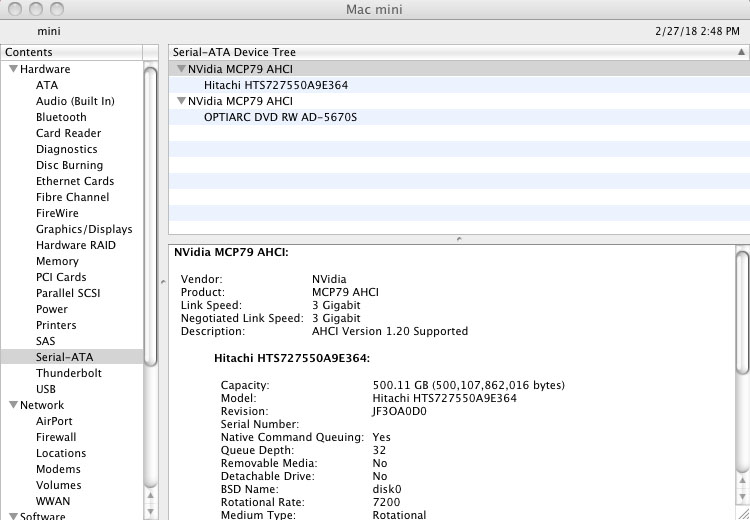Click the window resize grip corner
This screenshot has width=750, height=520.
742,514
